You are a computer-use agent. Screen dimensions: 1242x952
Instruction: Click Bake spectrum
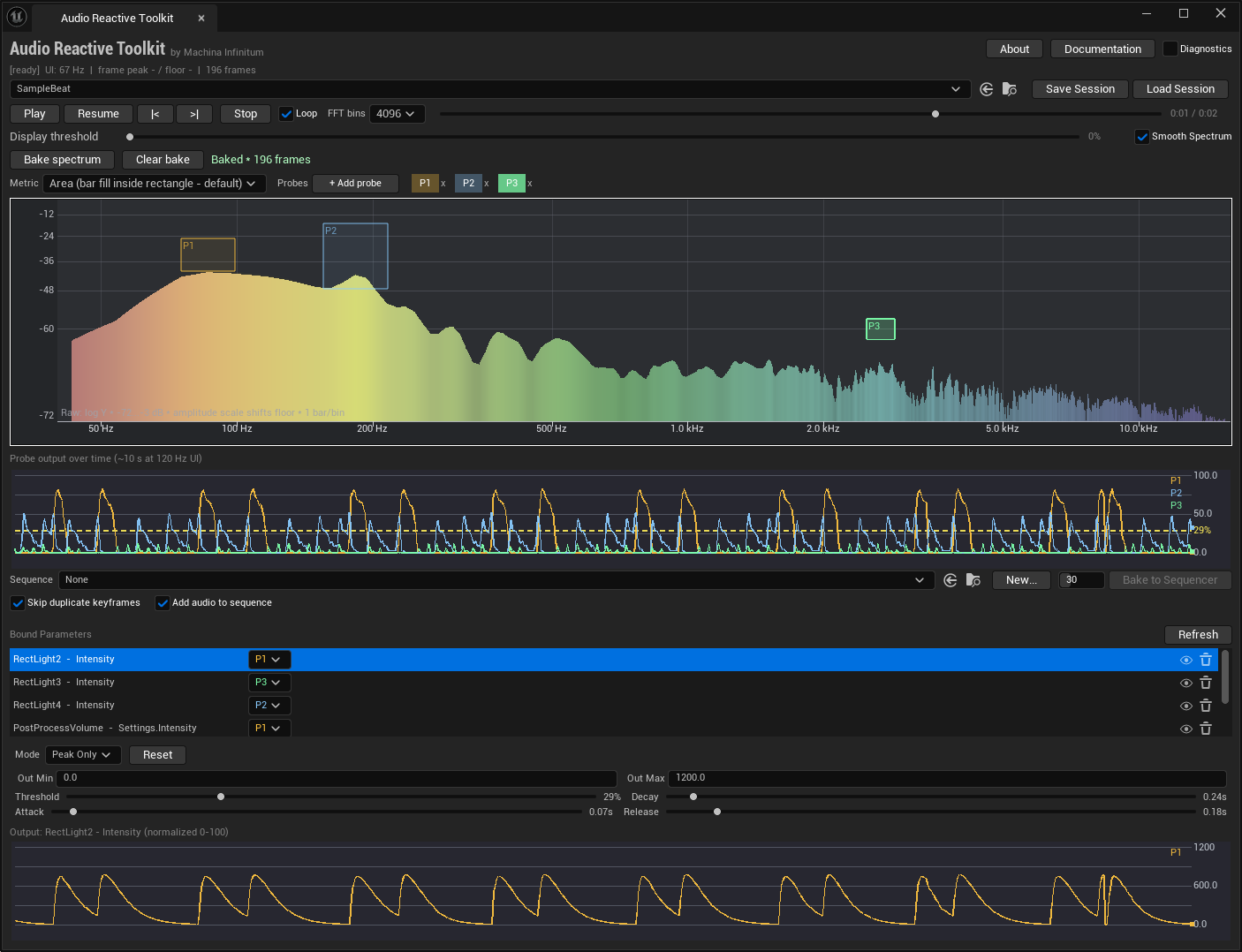[x=62, y=160]
